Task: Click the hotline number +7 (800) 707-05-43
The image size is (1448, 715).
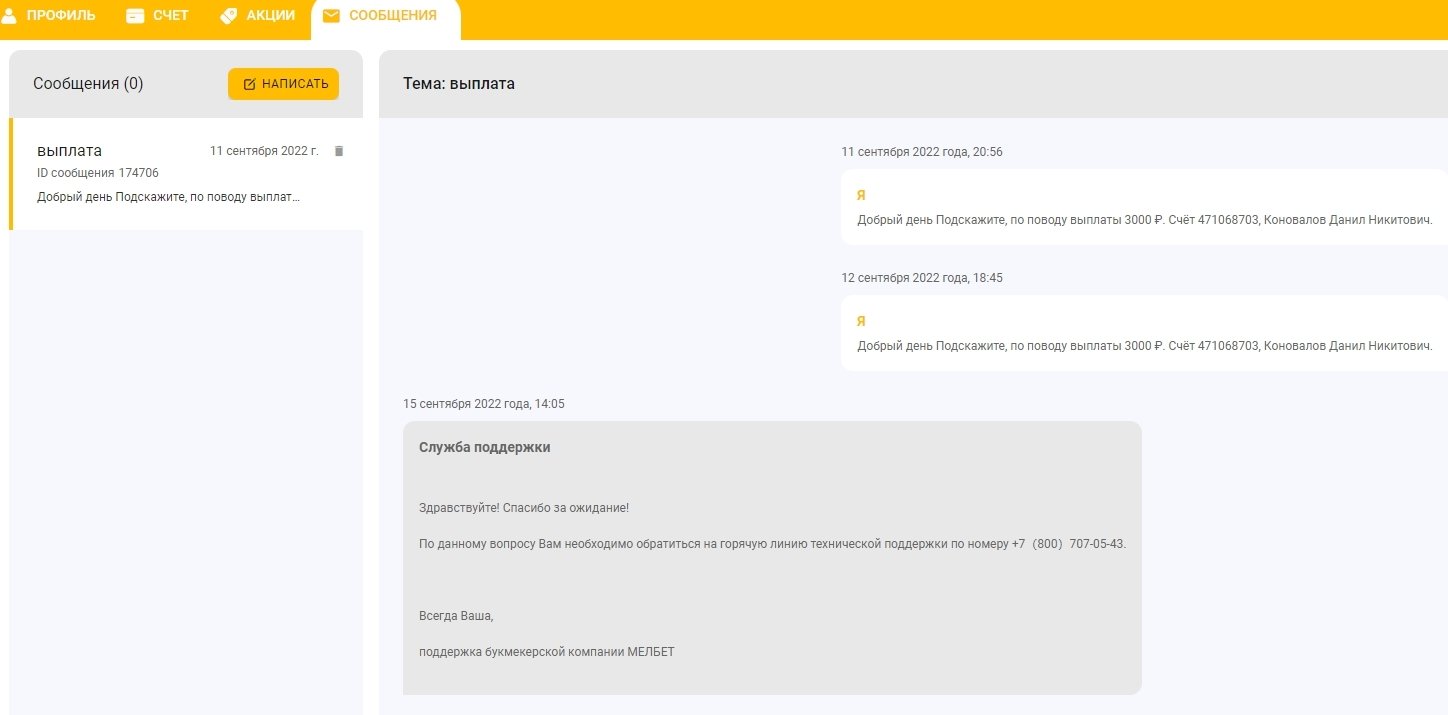Action: coord(1068,544)
